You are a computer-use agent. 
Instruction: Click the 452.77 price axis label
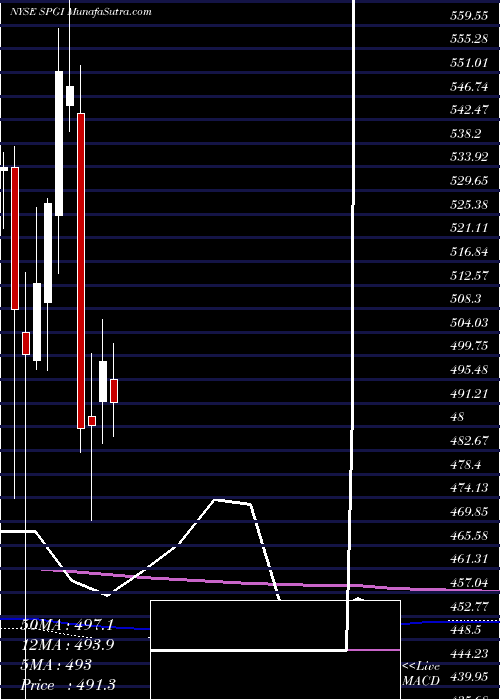point(468,607)
